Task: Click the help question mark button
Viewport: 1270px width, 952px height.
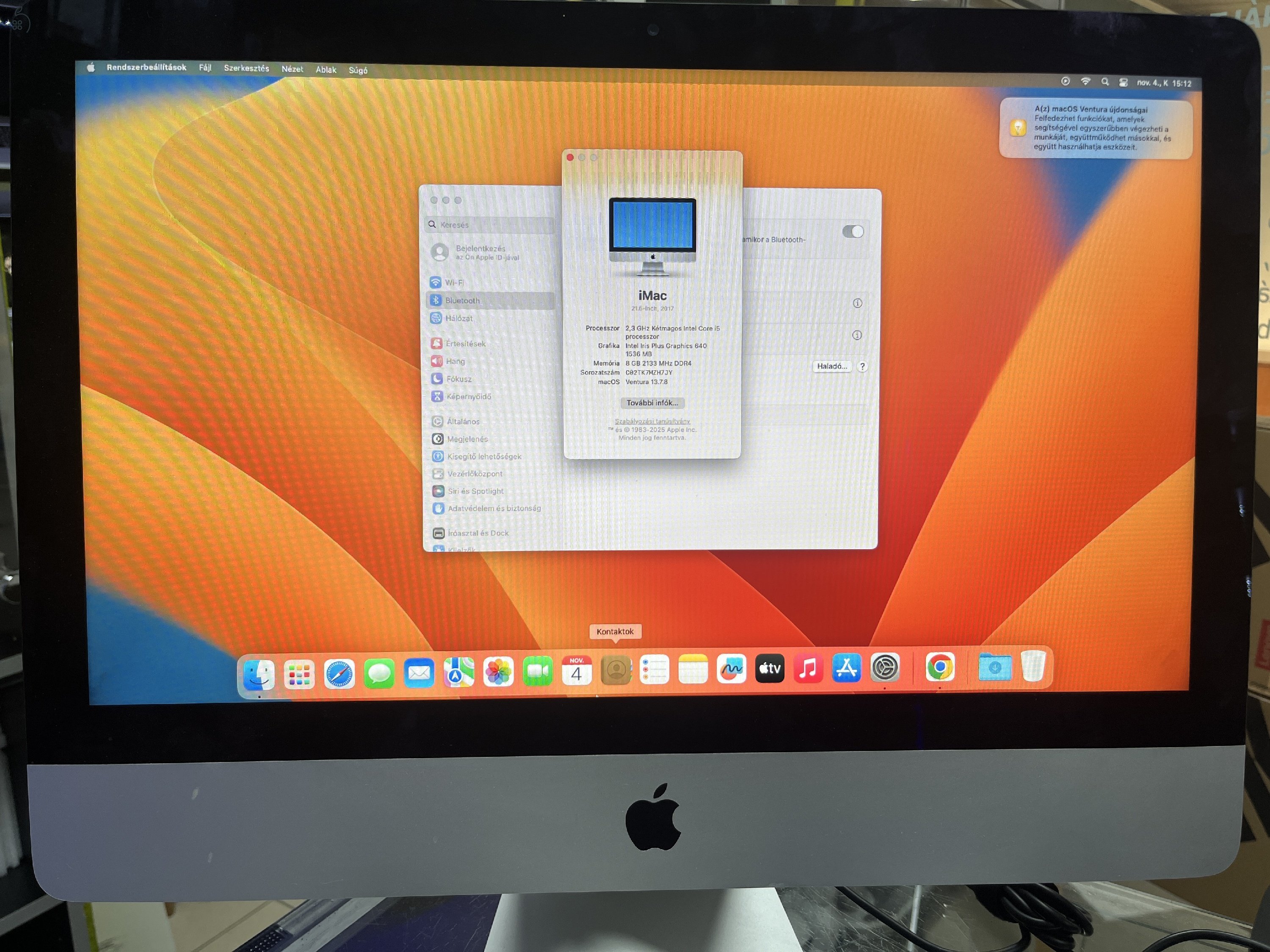Action: [862, 367]
